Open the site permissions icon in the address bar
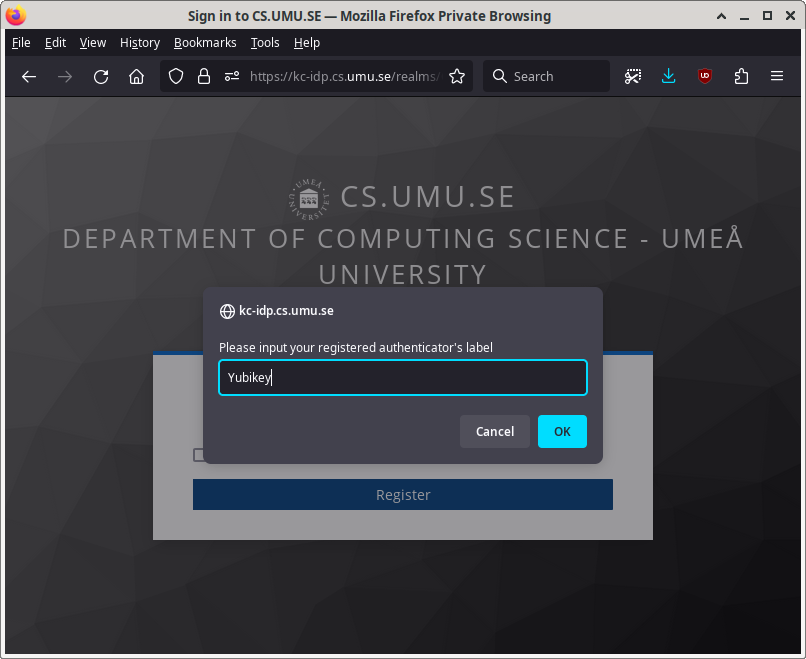Screen dimensions: 806x659 [232, 77]
